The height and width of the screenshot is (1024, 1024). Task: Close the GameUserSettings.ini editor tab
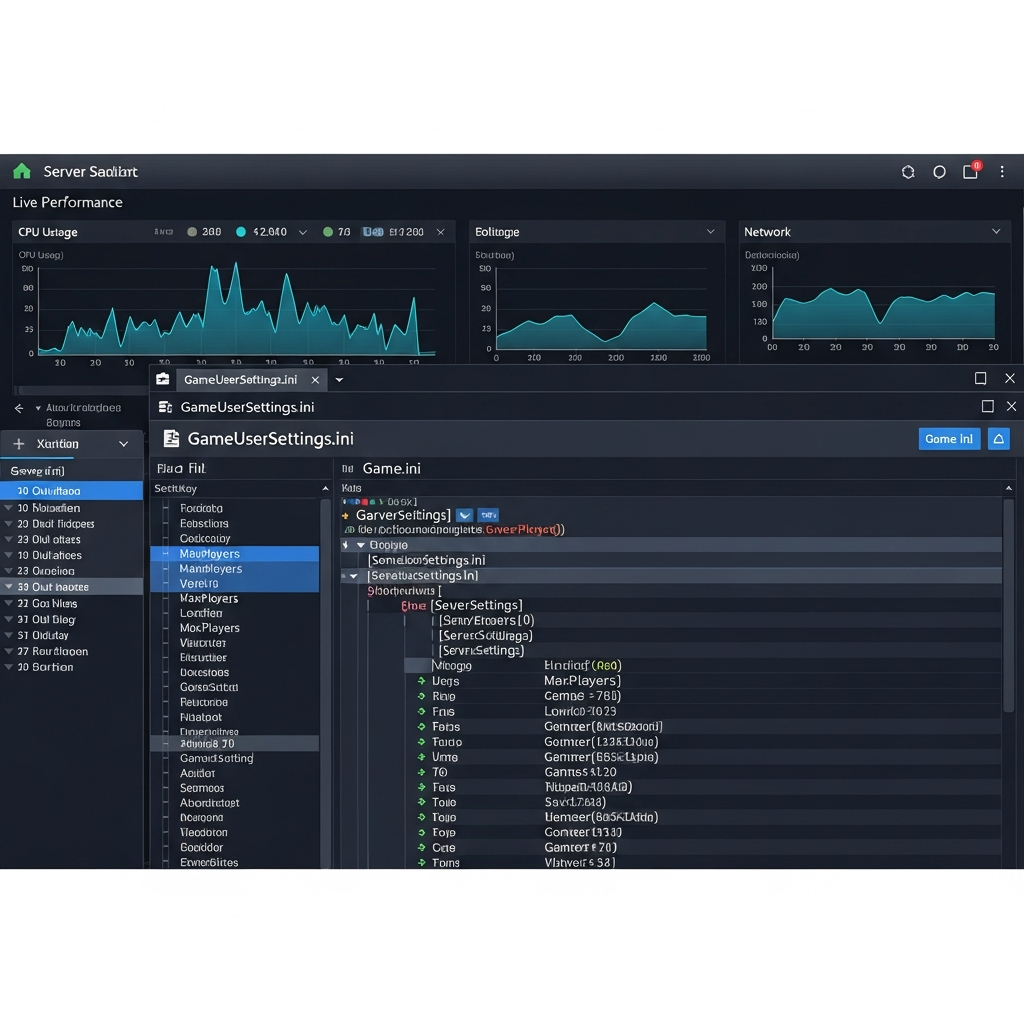pos(315,379)
